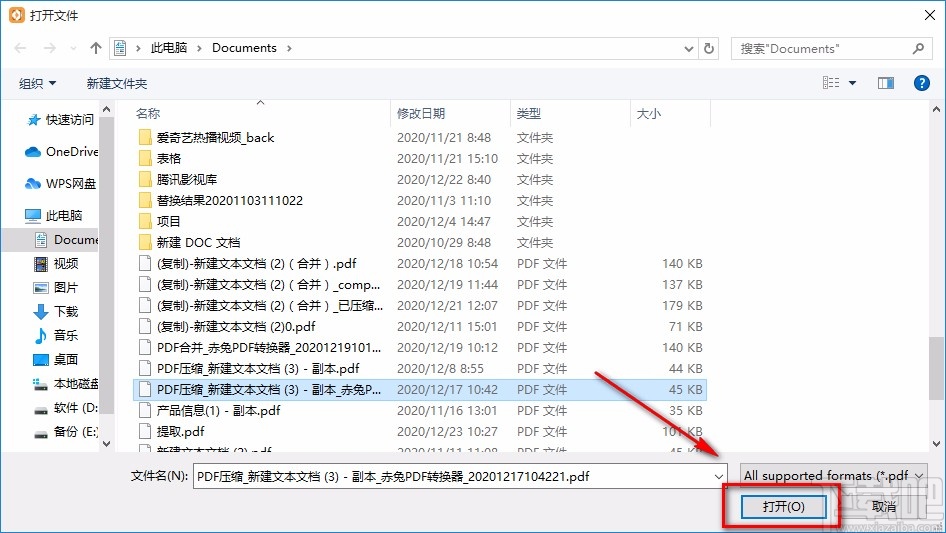Select OneDrive in navigation pane
946x533 pixels.
(61, 152)
